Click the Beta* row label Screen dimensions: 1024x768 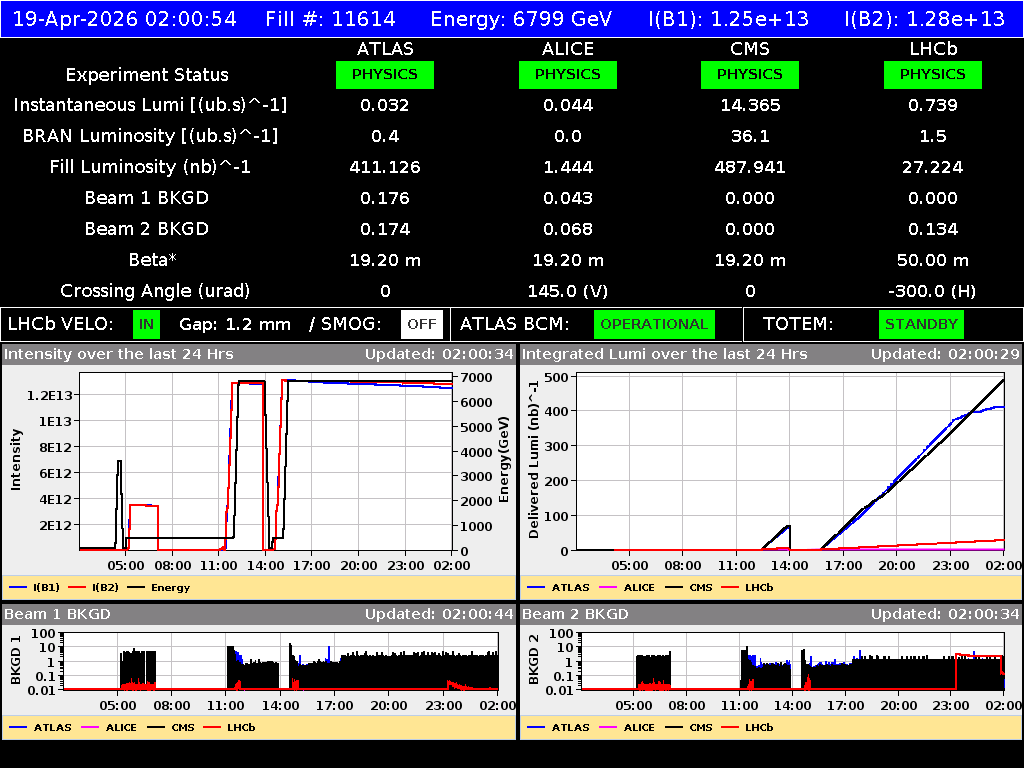point(153,260)
